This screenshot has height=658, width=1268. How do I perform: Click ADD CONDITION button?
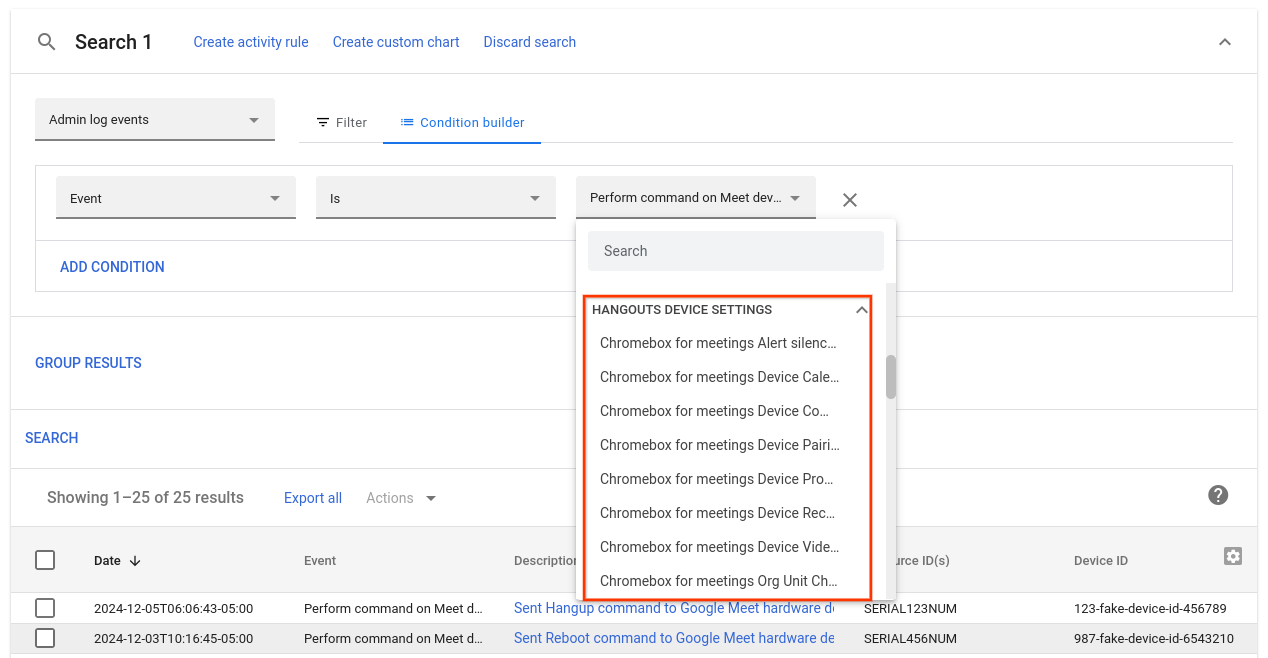point(112,267)
